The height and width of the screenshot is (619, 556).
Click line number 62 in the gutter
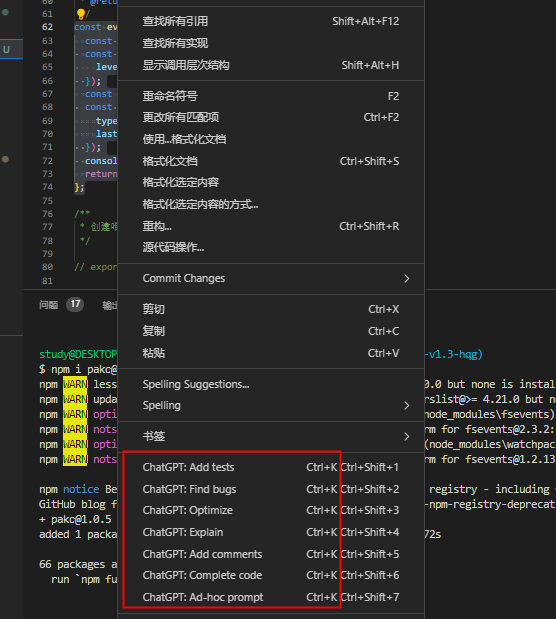click(47, 27)
